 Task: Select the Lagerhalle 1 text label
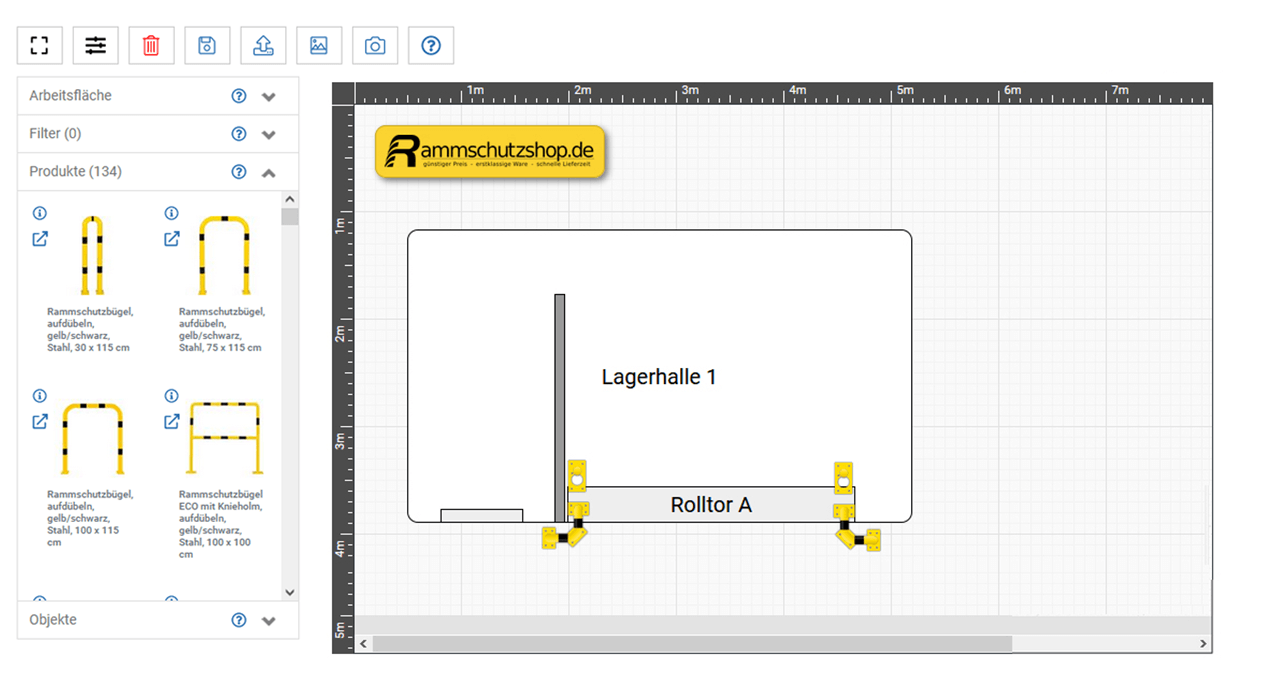coord(659,377)
